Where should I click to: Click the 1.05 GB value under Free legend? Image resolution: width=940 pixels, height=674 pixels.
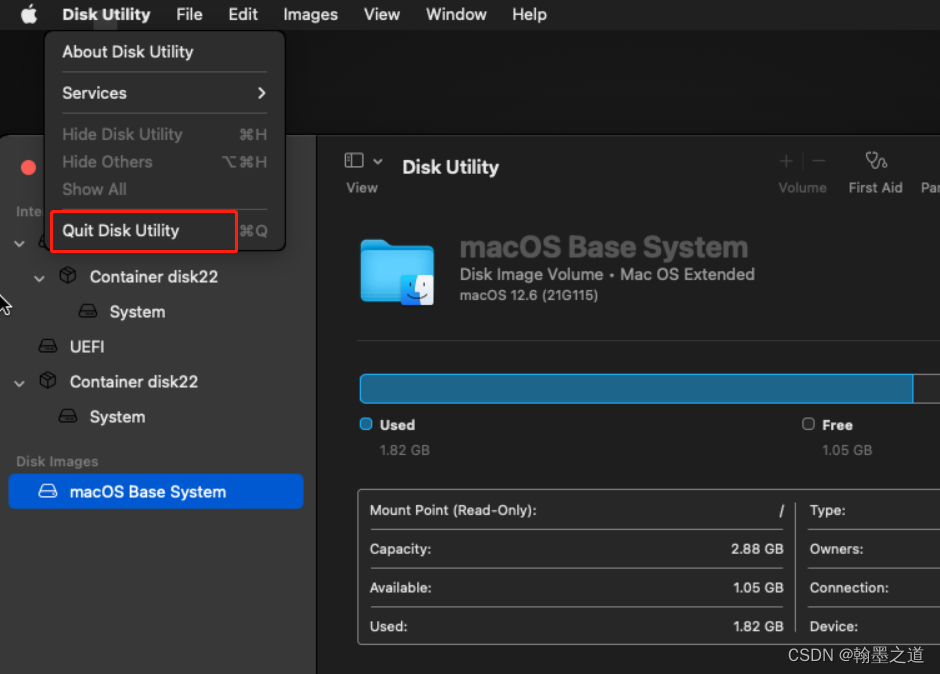coord(847,450)
